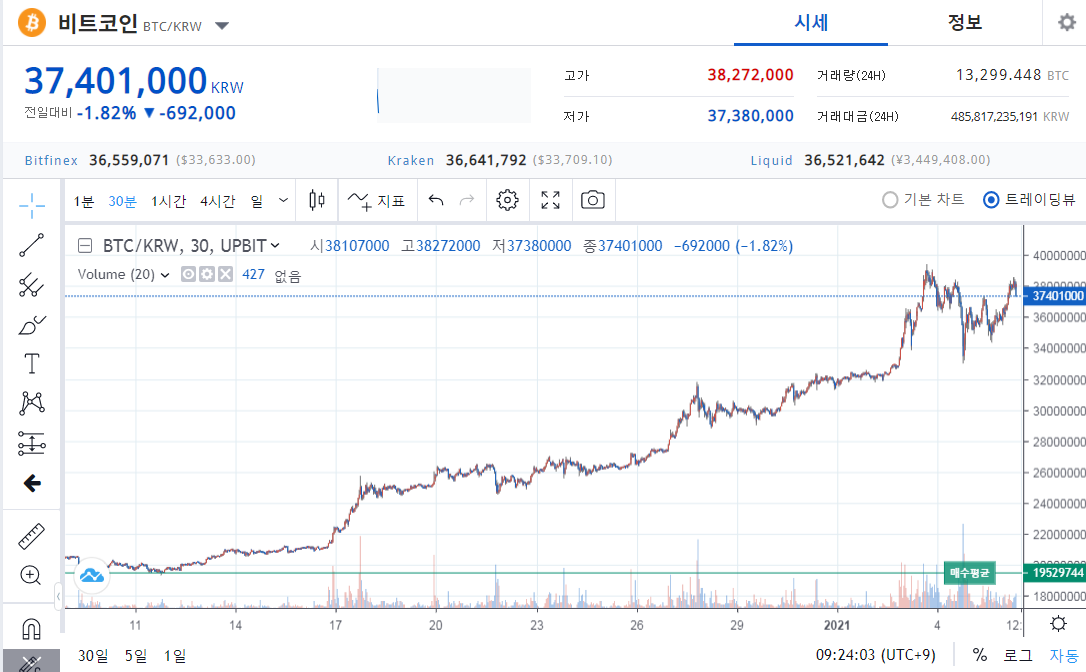Screen dimensions: 1086x672
Task: Open axis settings gear at bottom right
Action: 1058,624
